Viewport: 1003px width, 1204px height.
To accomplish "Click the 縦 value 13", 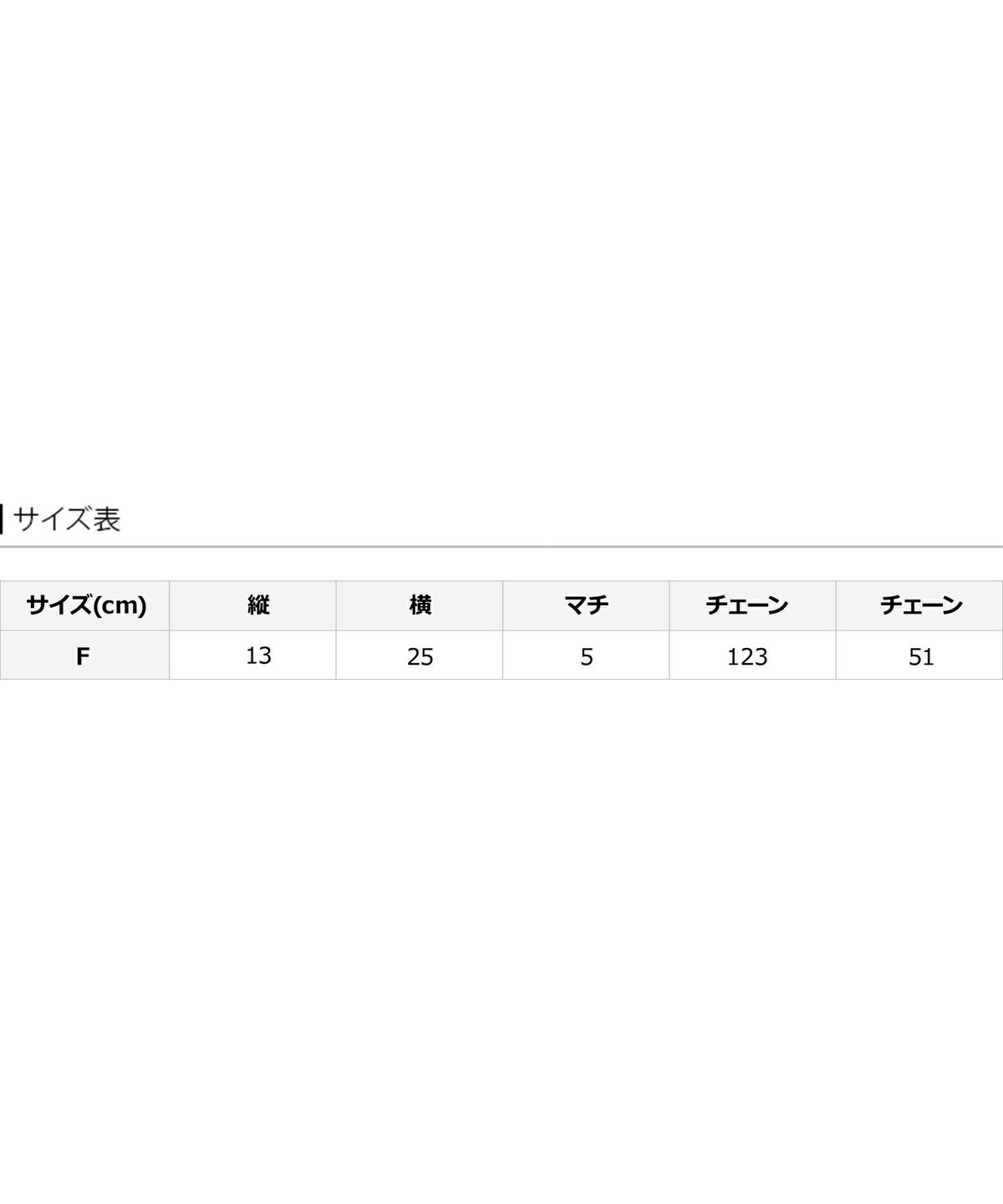I will pyautogui.click(x=258, y=656).
